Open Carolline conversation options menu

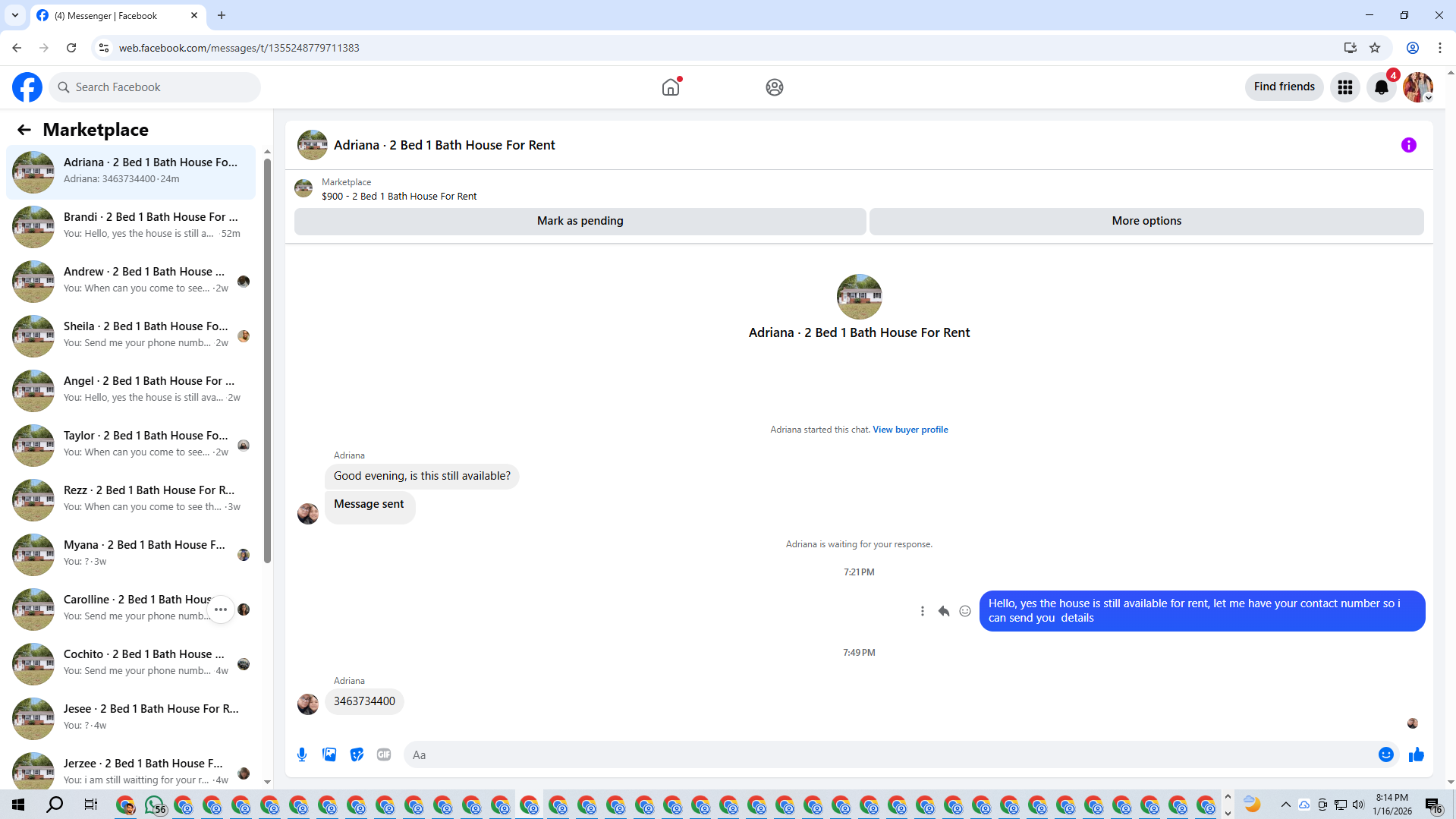tap(221, 610)
